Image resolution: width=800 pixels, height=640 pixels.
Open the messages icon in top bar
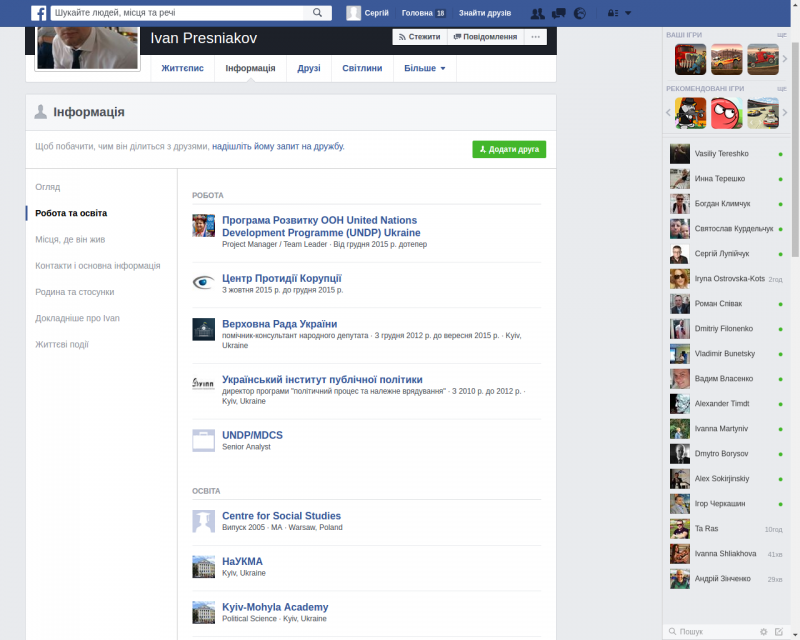(x=558, y=13)
